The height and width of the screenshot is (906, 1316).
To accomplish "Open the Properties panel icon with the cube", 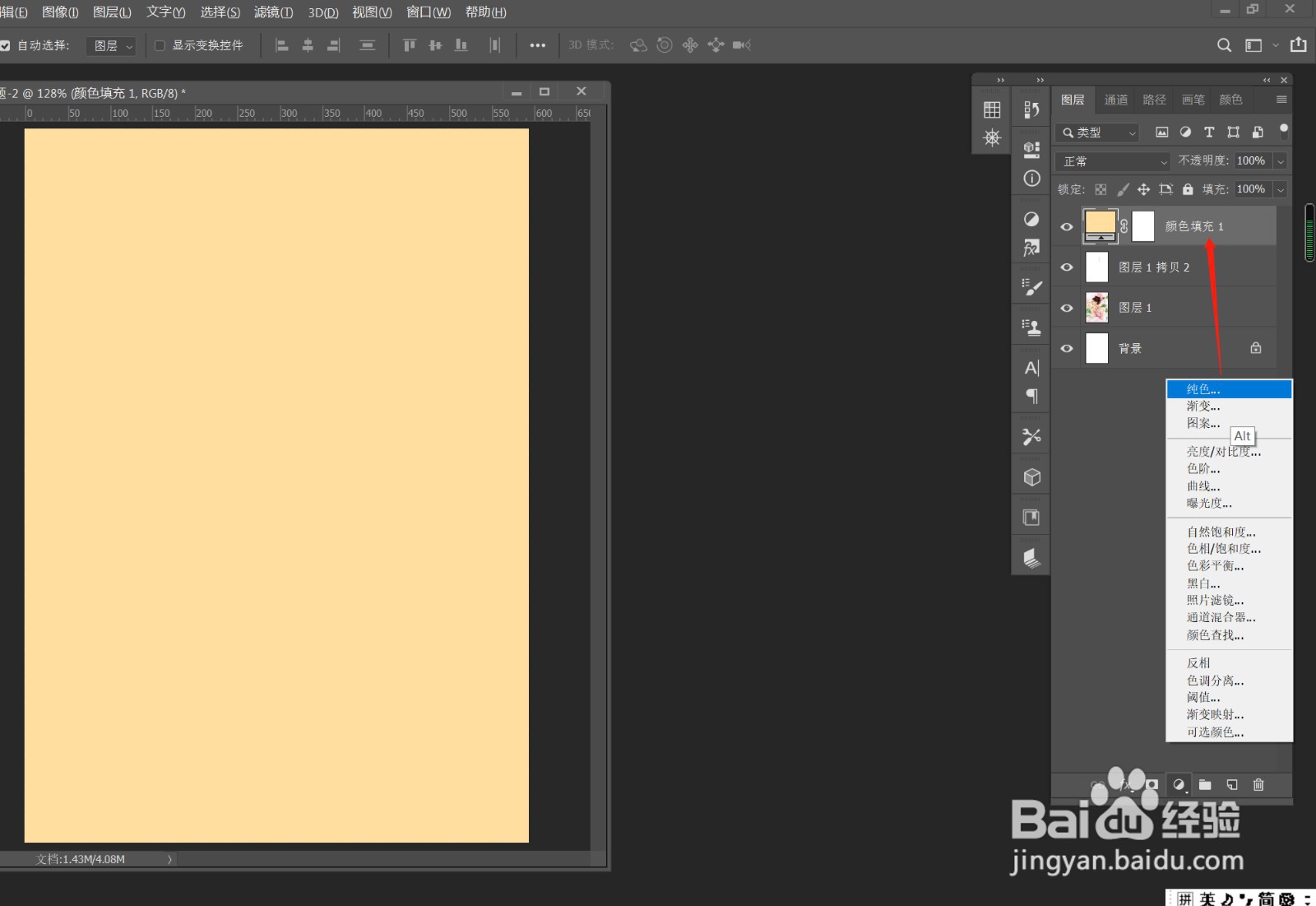I will click(1031, 149).
